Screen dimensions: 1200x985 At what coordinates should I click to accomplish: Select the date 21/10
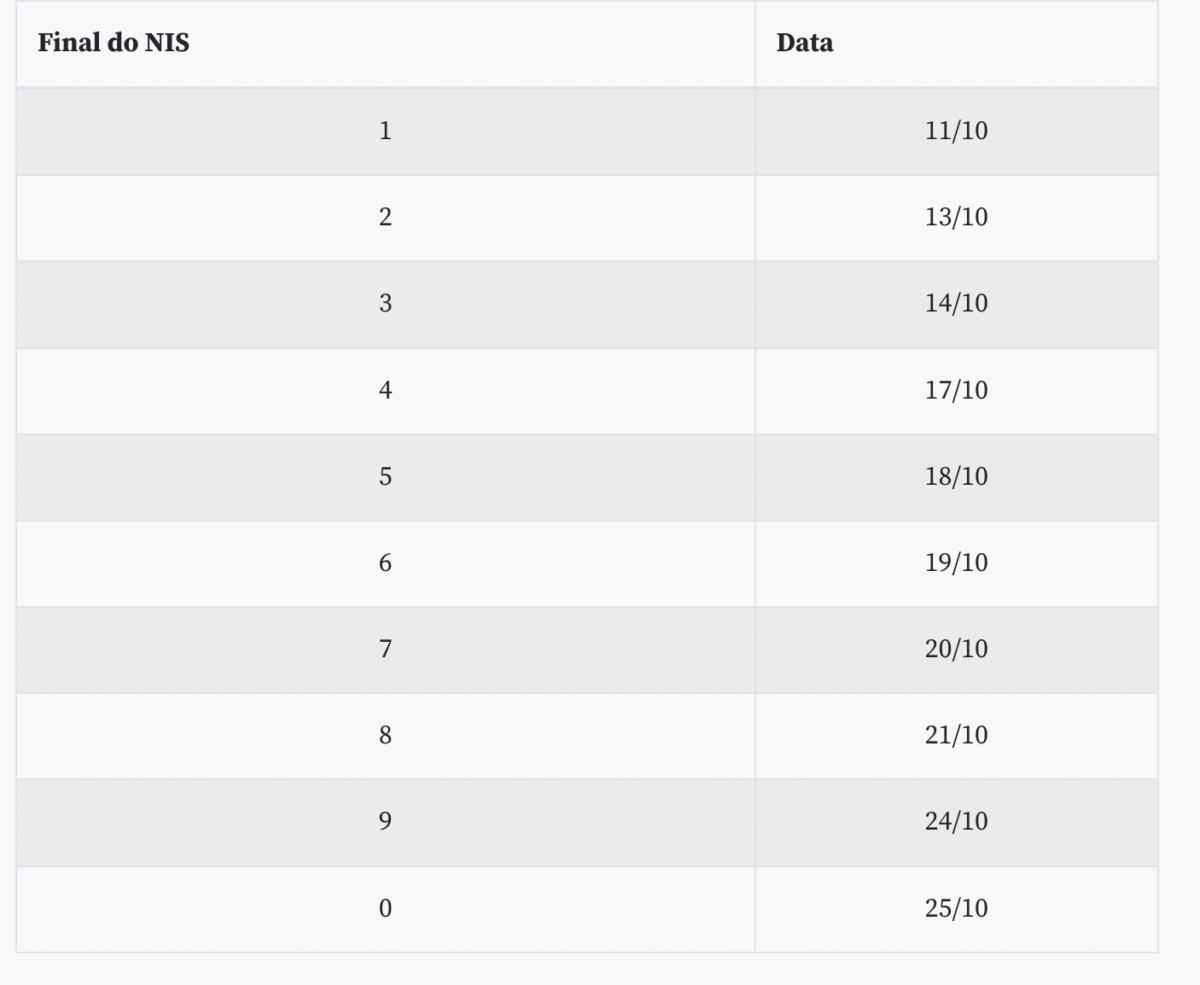[956, 736]
